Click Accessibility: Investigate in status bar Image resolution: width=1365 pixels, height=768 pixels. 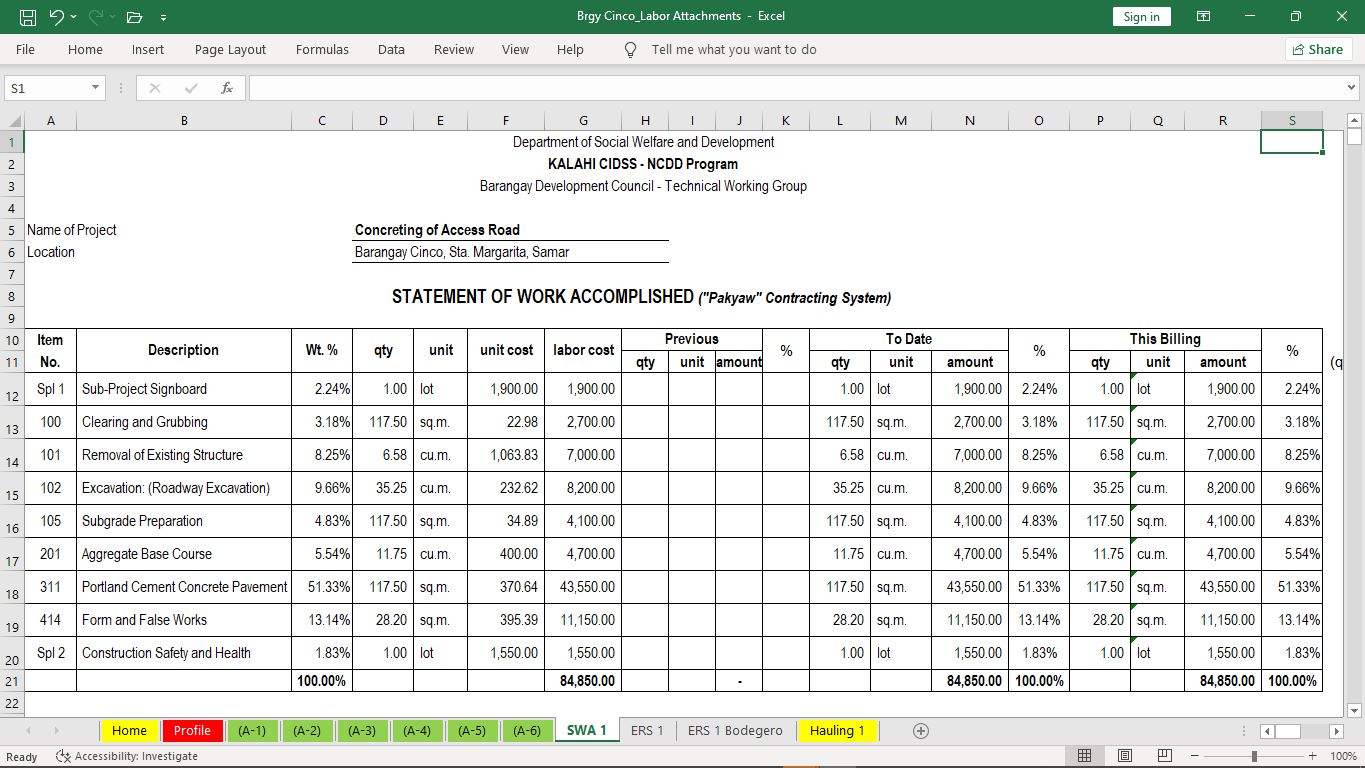(127, 757)
